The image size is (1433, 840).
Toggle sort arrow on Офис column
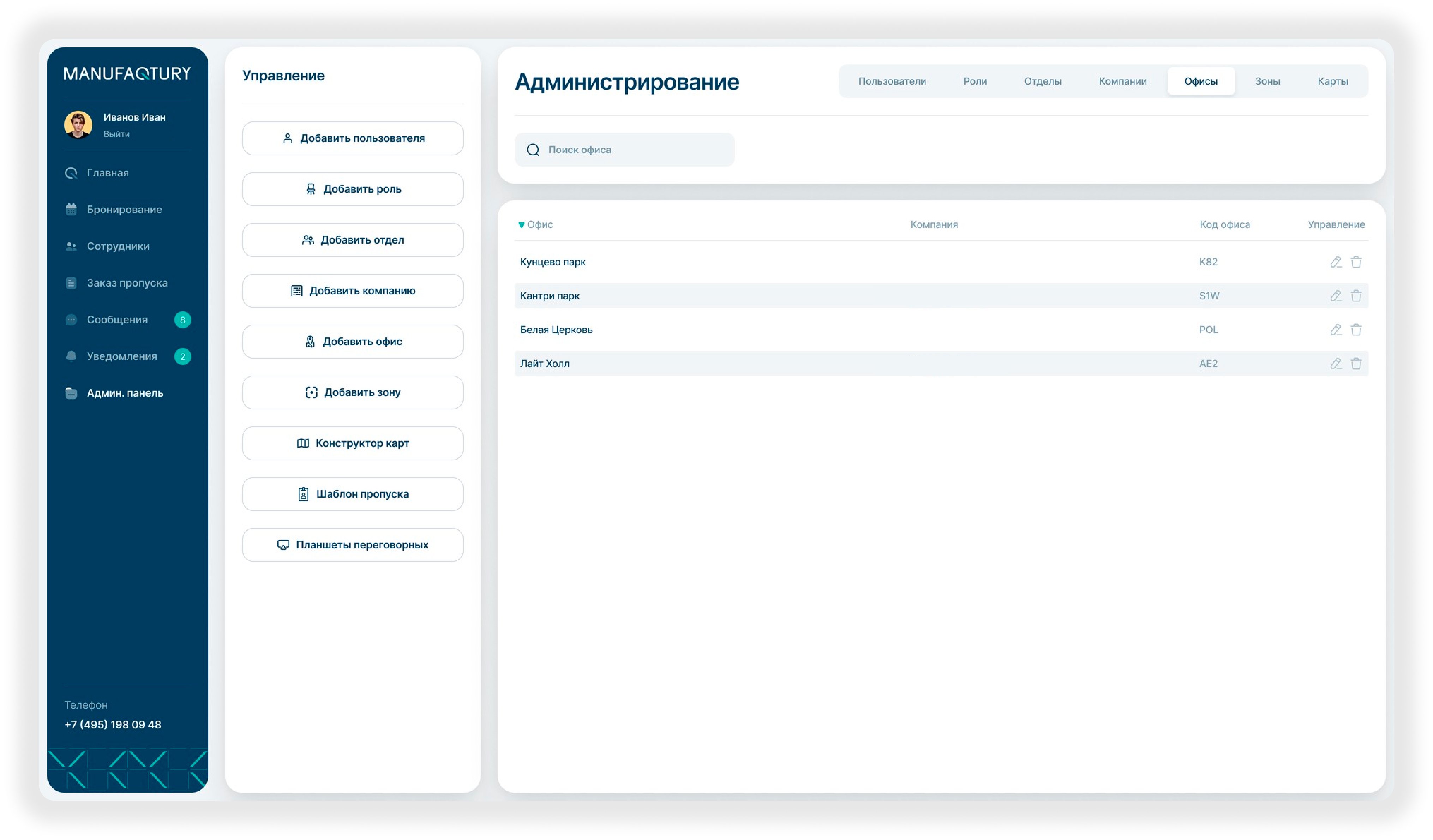click(x=521, y=225)
